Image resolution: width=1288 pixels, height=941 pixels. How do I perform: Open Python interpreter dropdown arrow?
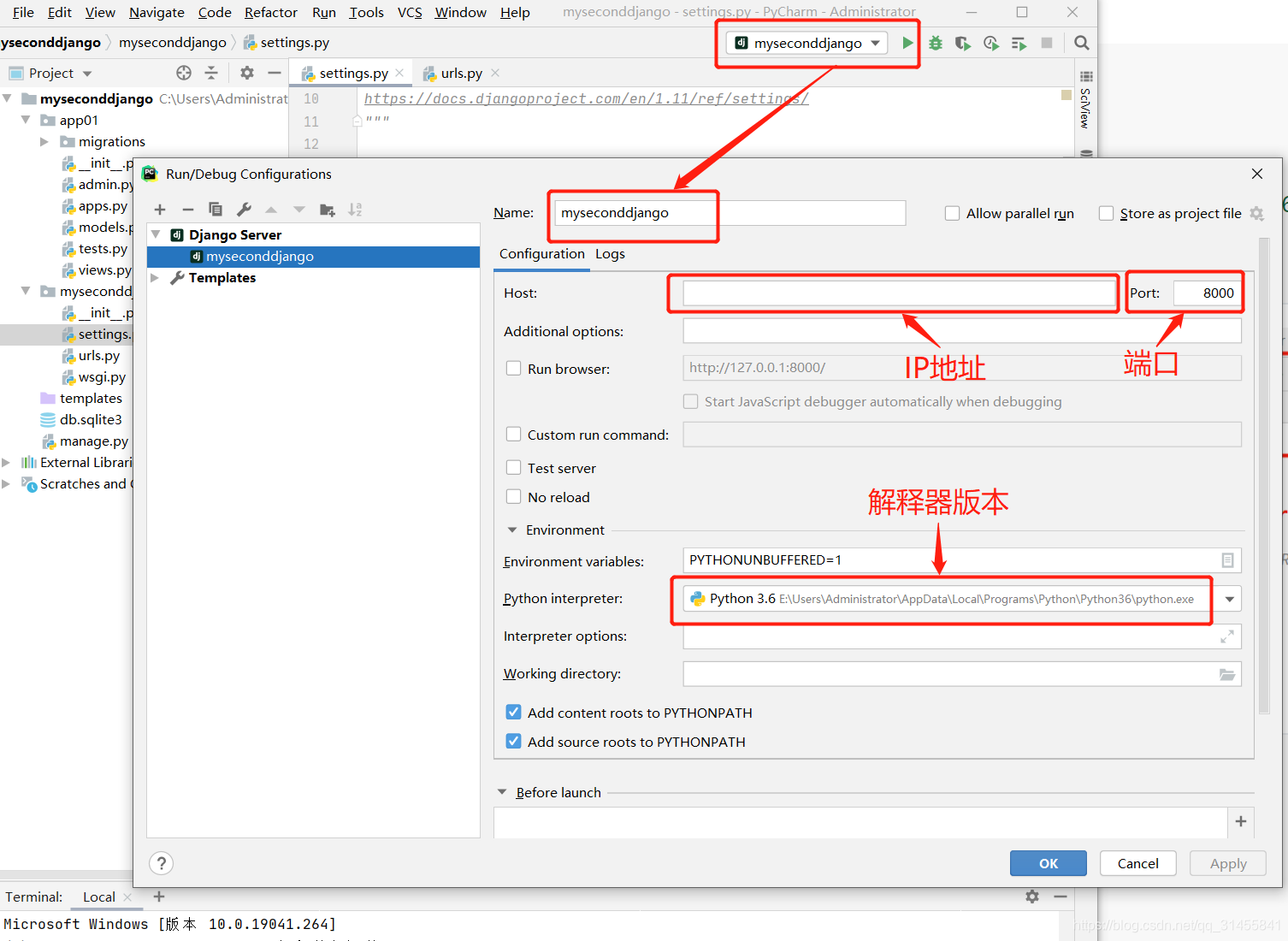(x=1229, y=599)
